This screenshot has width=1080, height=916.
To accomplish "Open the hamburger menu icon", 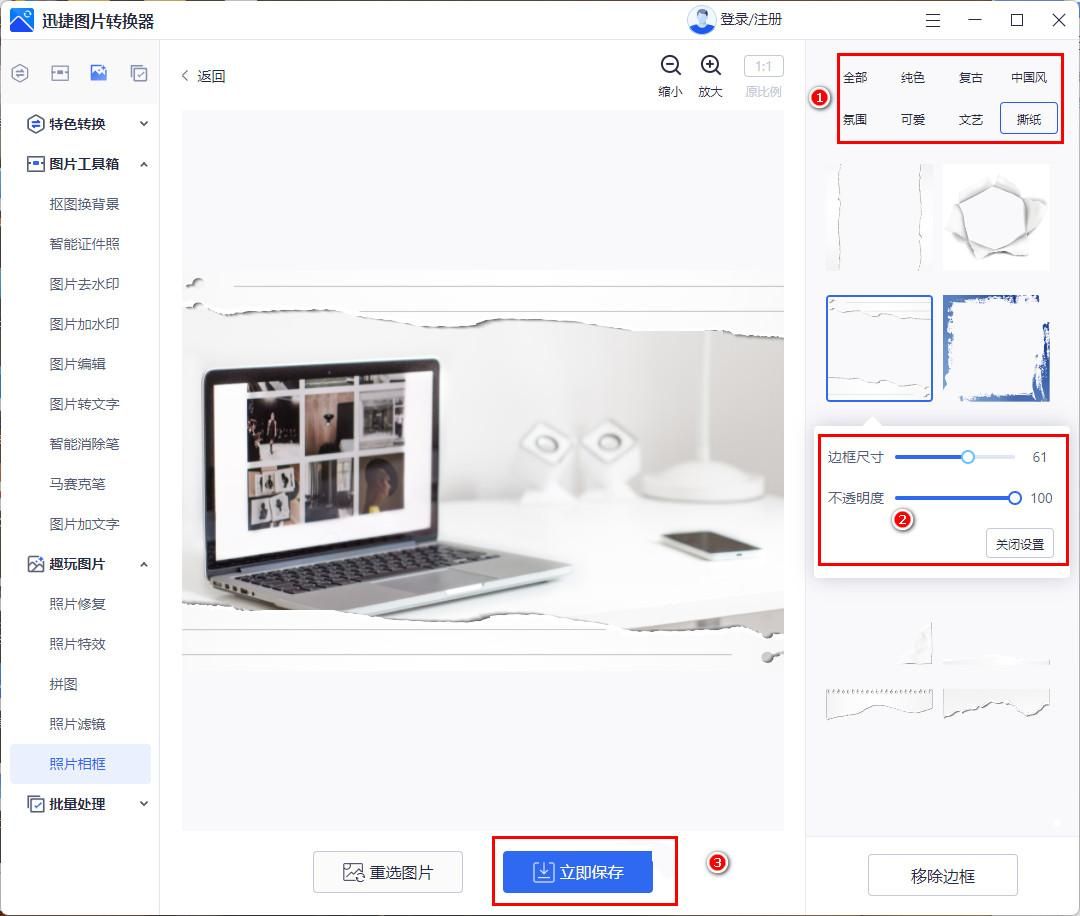I will pyautogui.click(x=933, y=21).
